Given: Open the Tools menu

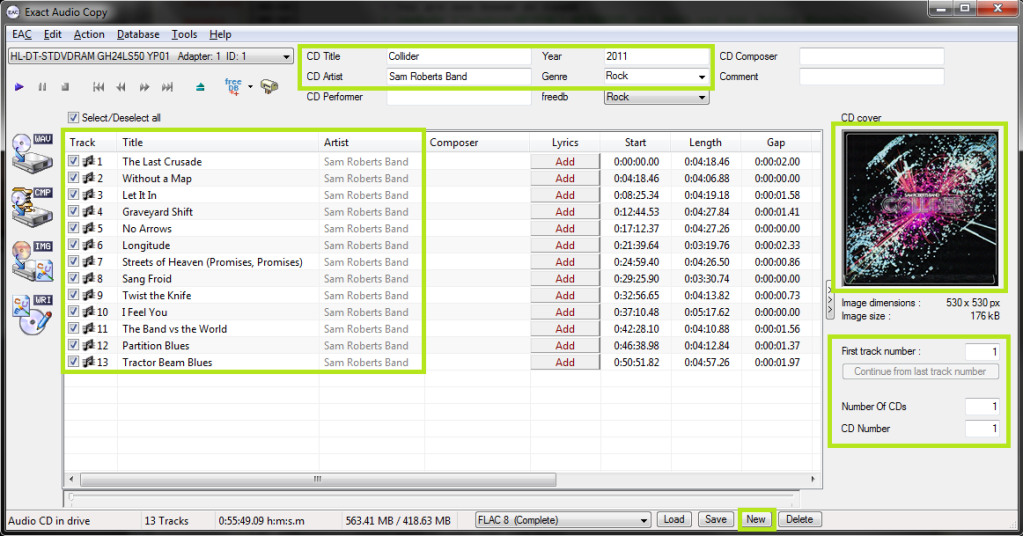Looking at the screenshot, I should coord(184,34).
